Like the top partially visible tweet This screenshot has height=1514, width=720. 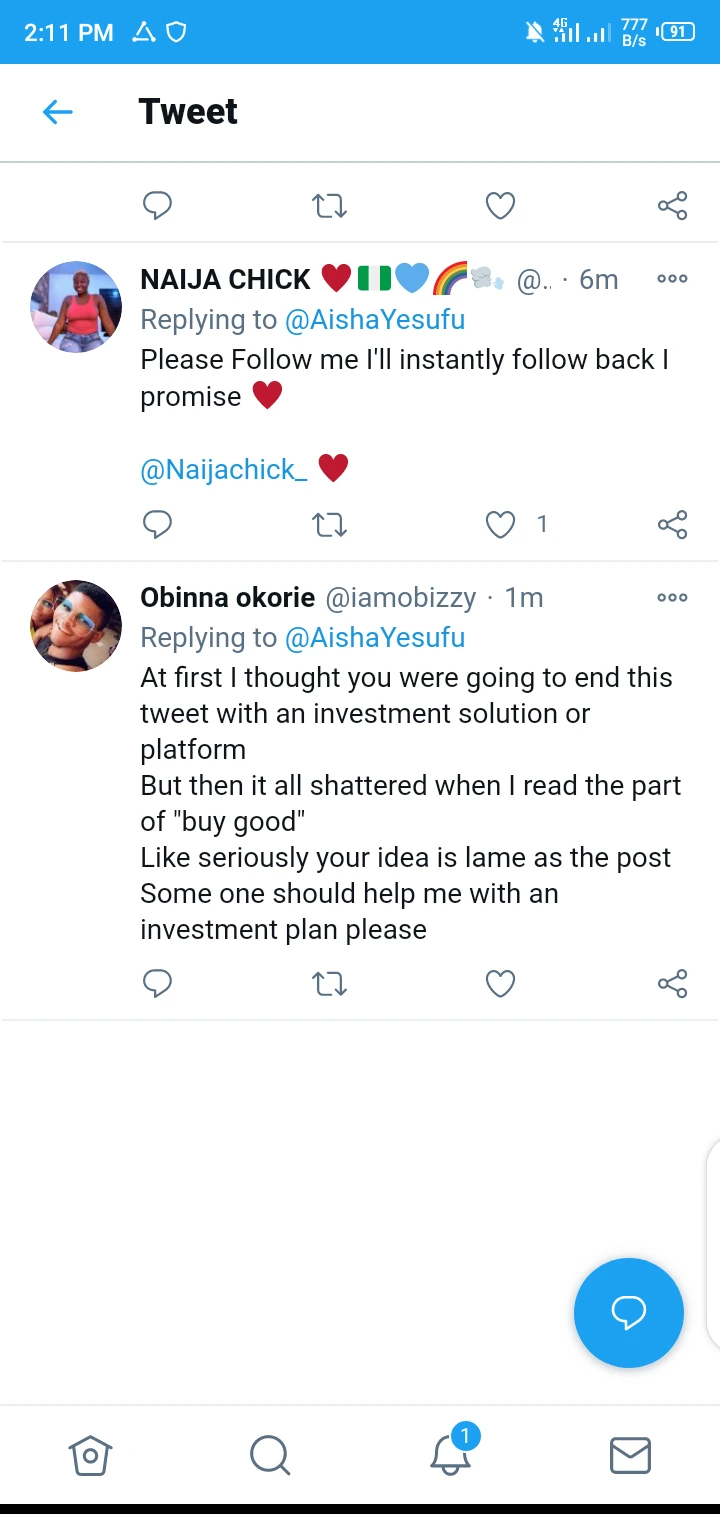pyautogui.click(x=500, y=206)
